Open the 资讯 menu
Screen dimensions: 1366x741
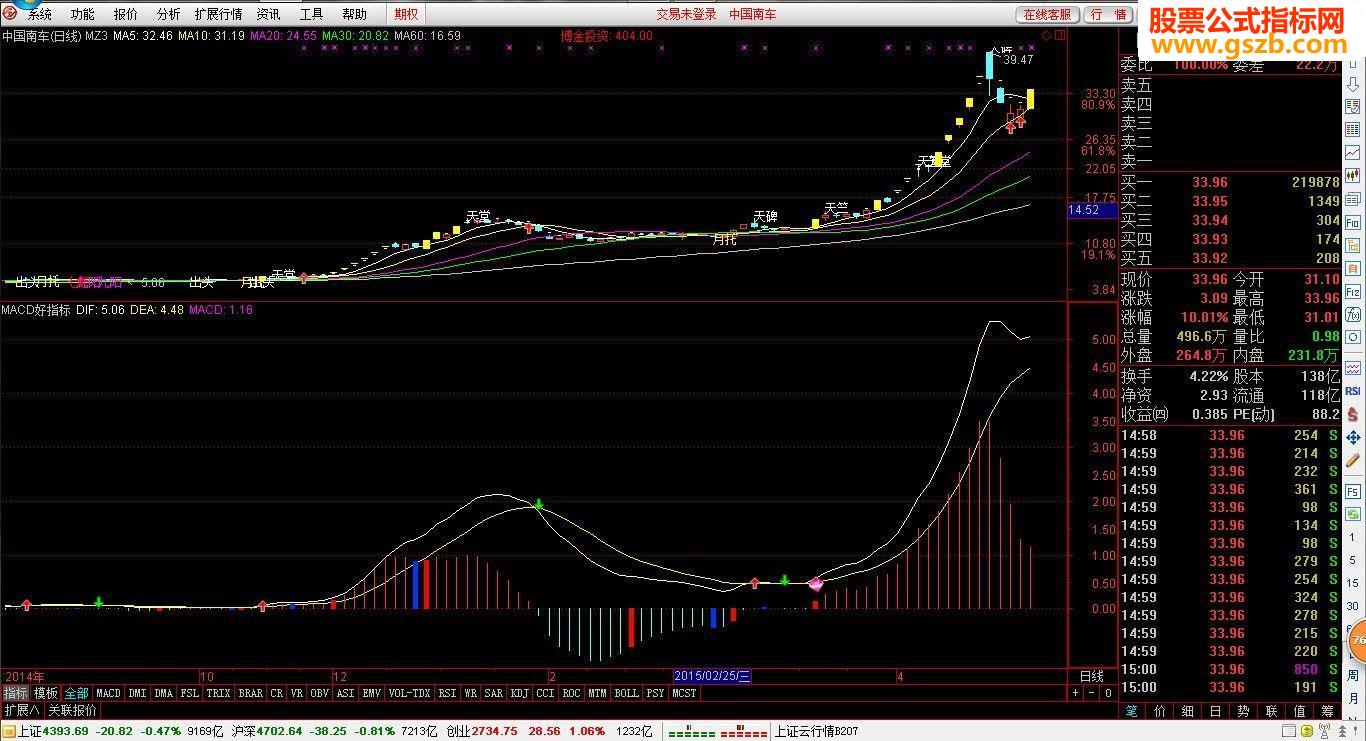click(x=268, y=14)
